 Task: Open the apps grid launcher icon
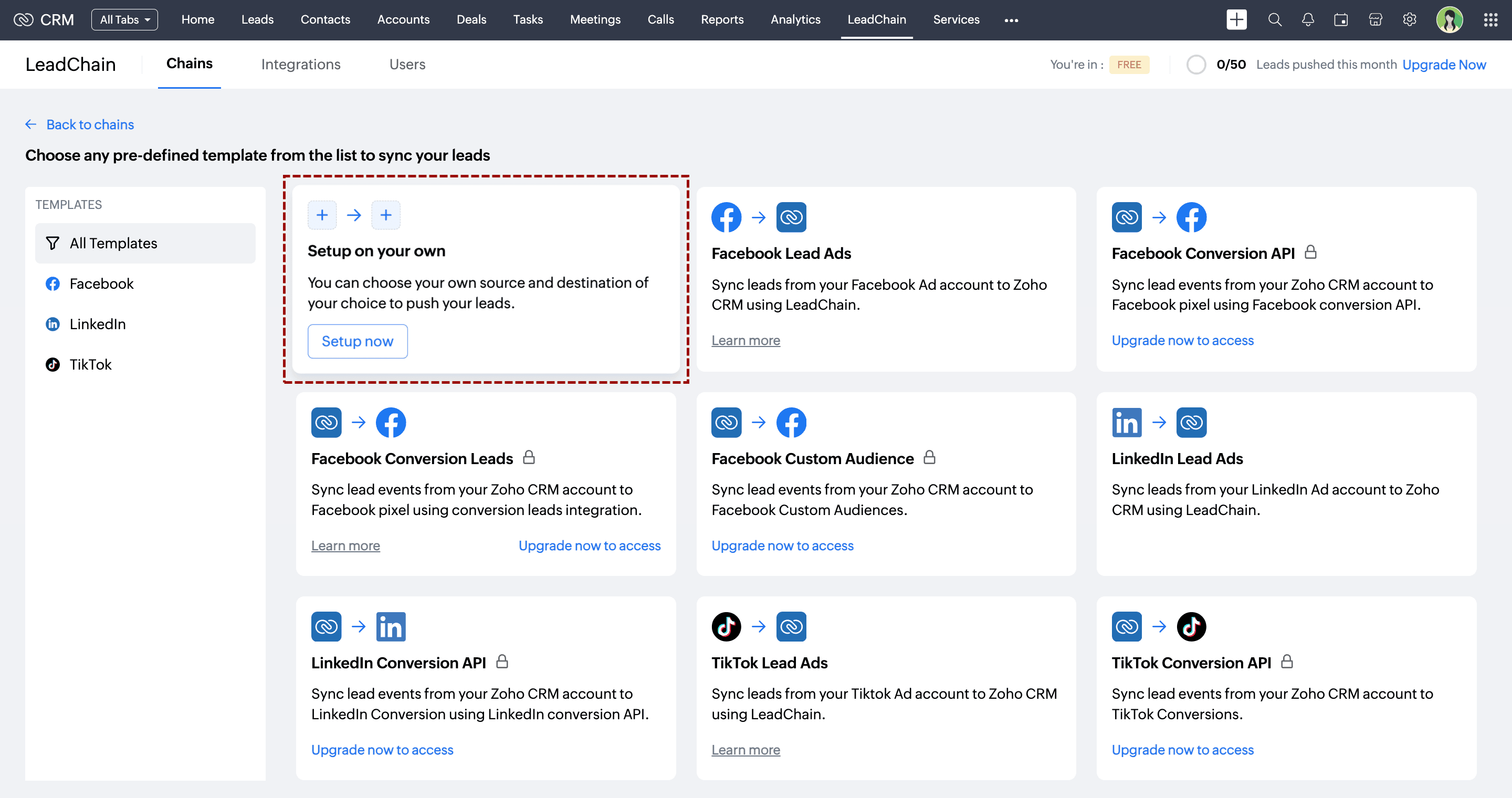click(1490, 19)
